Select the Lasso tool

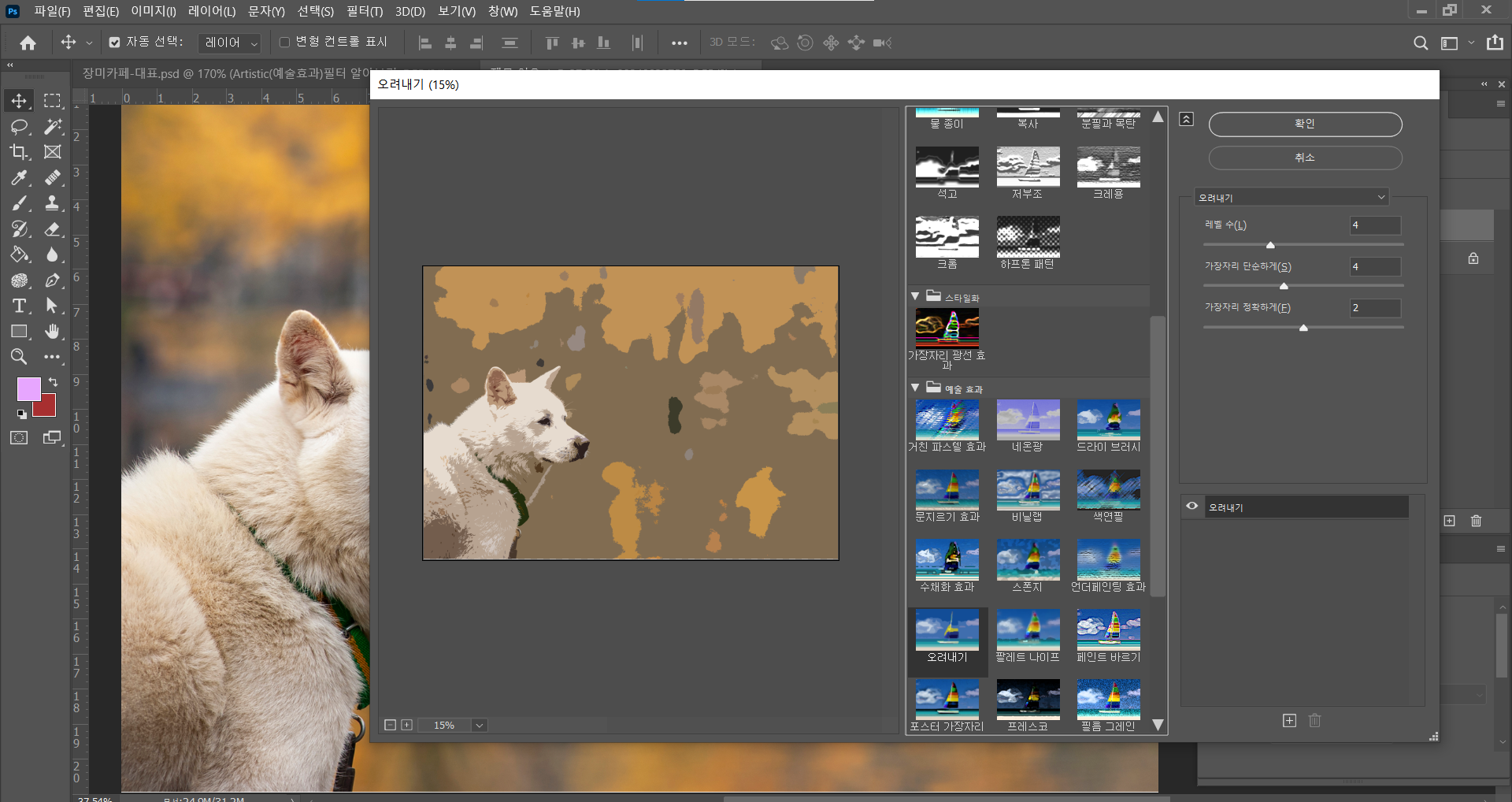click(x=19, y=127)
